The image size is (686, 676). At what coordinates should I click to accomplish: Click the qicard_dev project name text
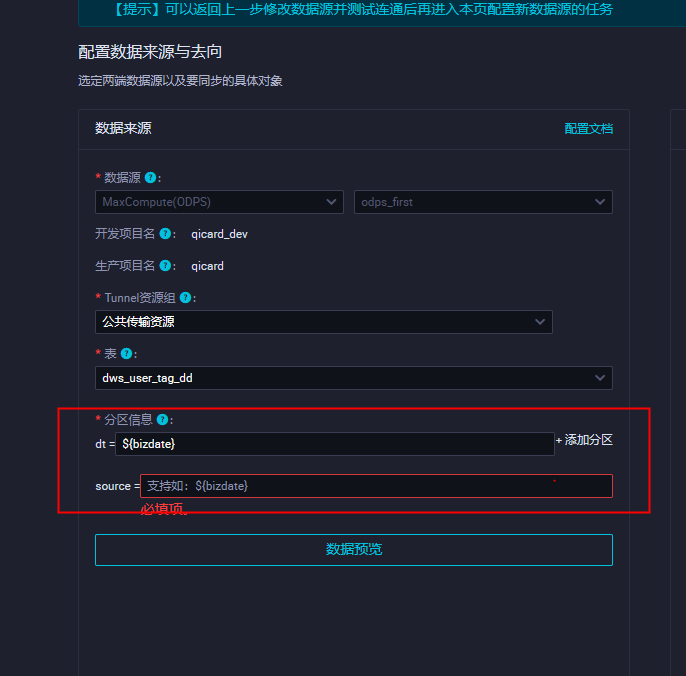pos(219,234)
